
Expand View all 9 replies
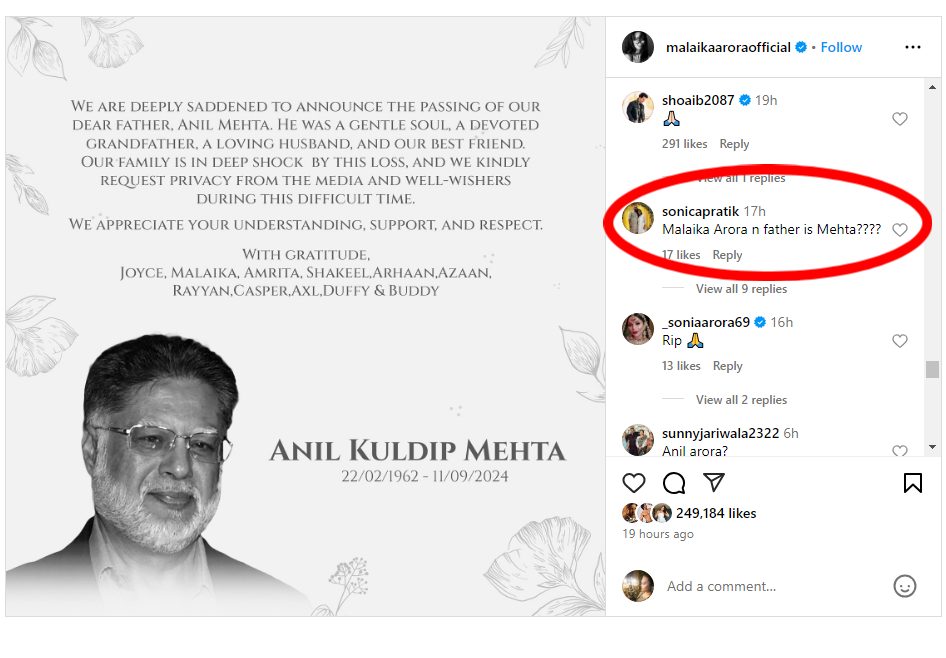pyautogui.click(x=741, y=289)
